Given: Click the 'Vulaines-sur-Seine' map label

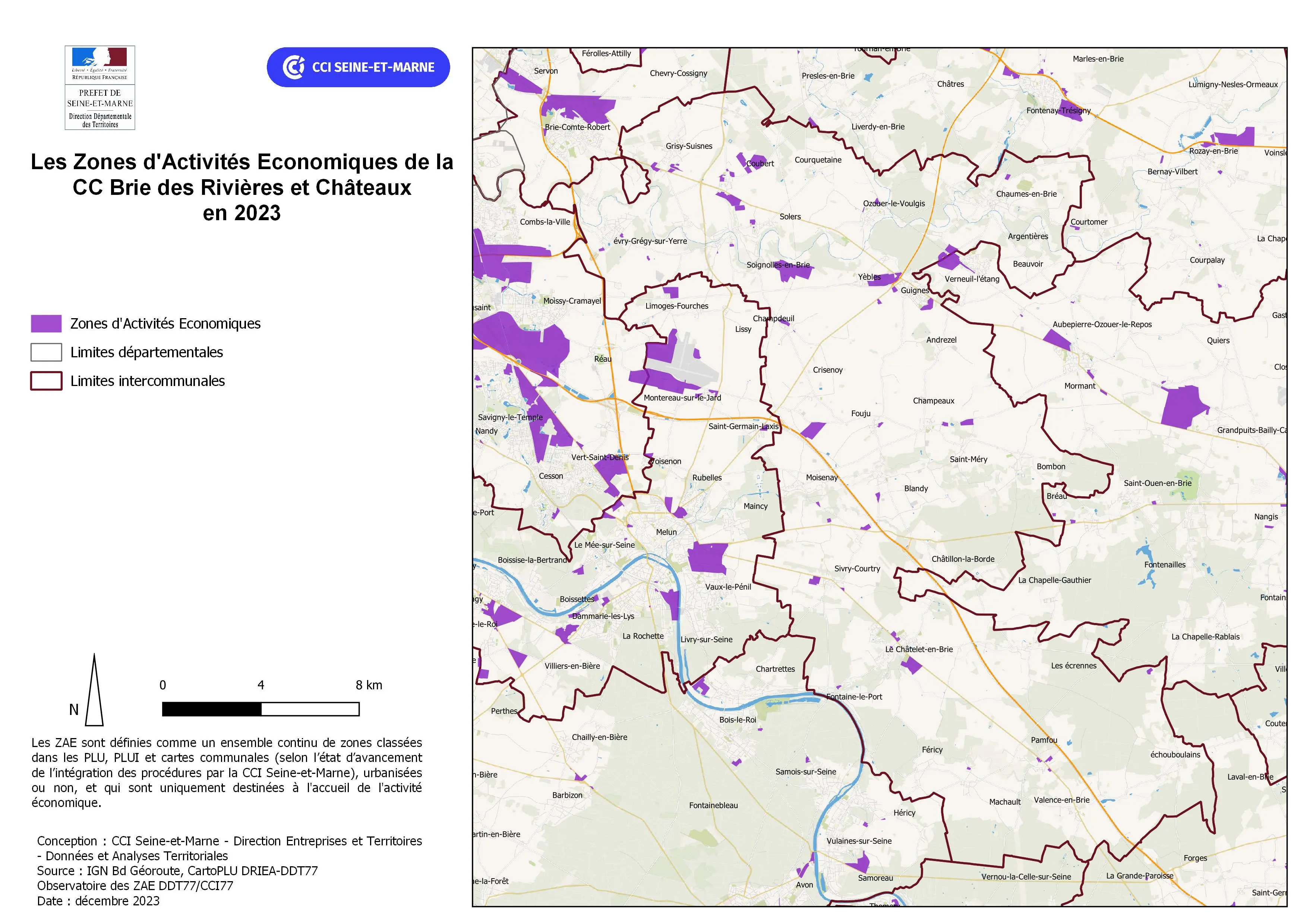Looking at the screenshot, I should tap(859, 841).
